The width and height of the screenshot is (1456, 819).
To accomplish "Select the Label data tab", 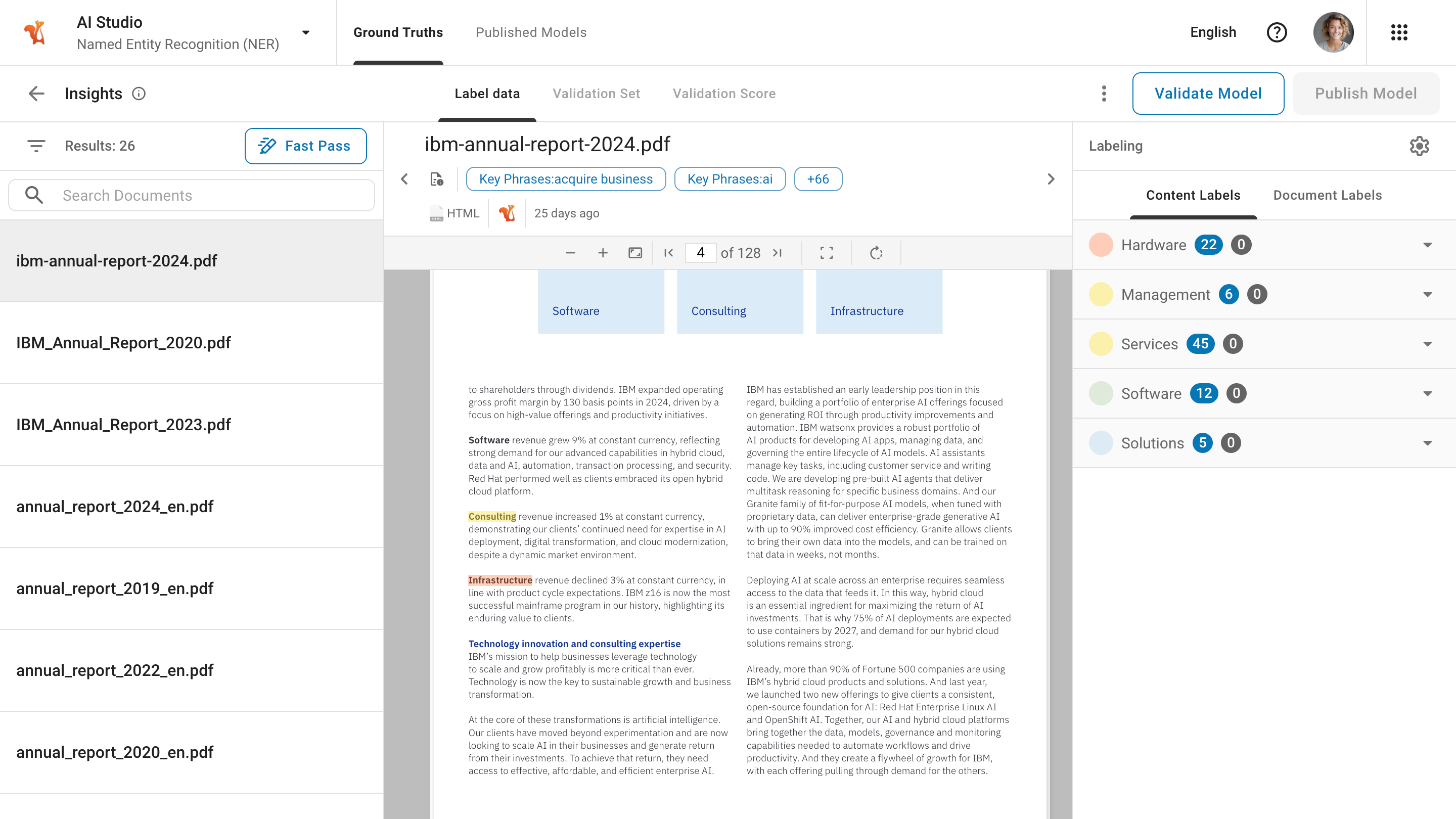I will click(x=487, y=93).
